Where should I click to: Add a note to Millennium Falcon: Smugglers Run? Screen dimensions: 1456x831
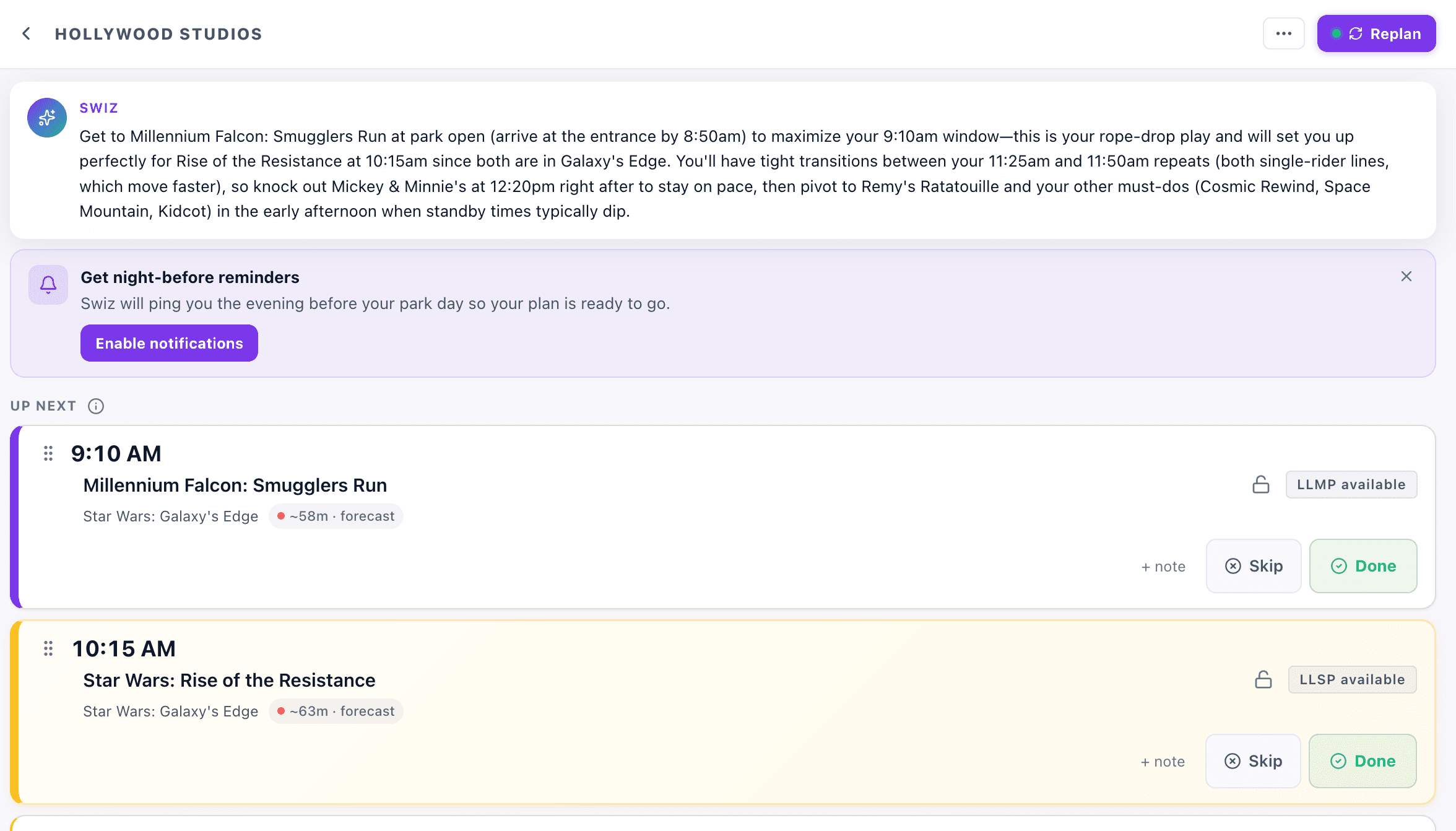(x=1163, y=567)
